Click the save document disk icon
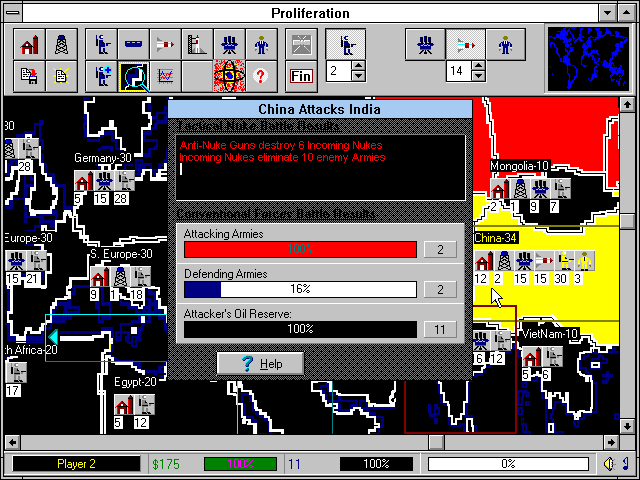This screenshot has height=480, width=640. click(x=29, y=76)
